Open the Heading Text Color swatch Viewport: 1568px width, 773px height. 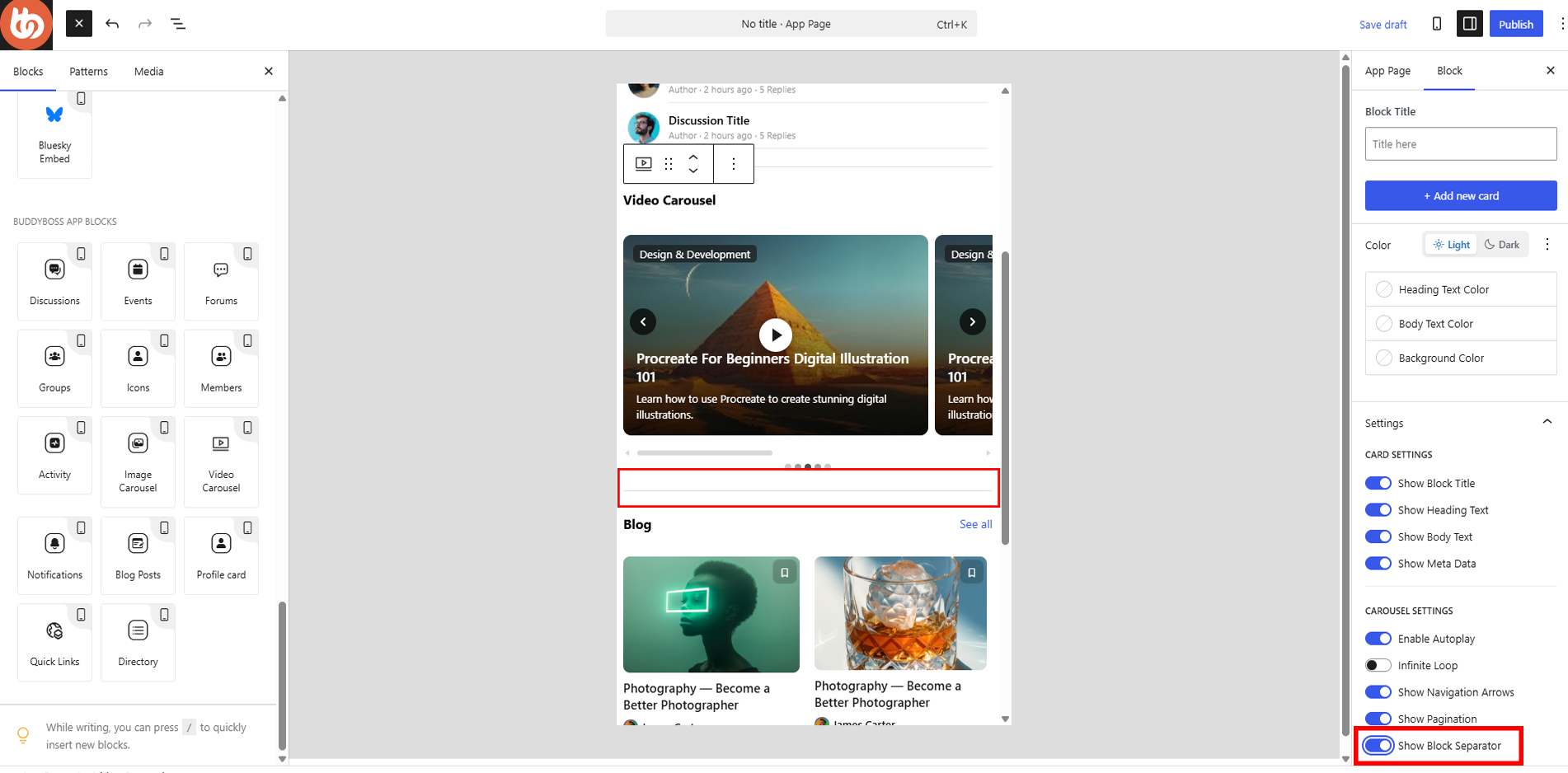tap(1461, 289)
